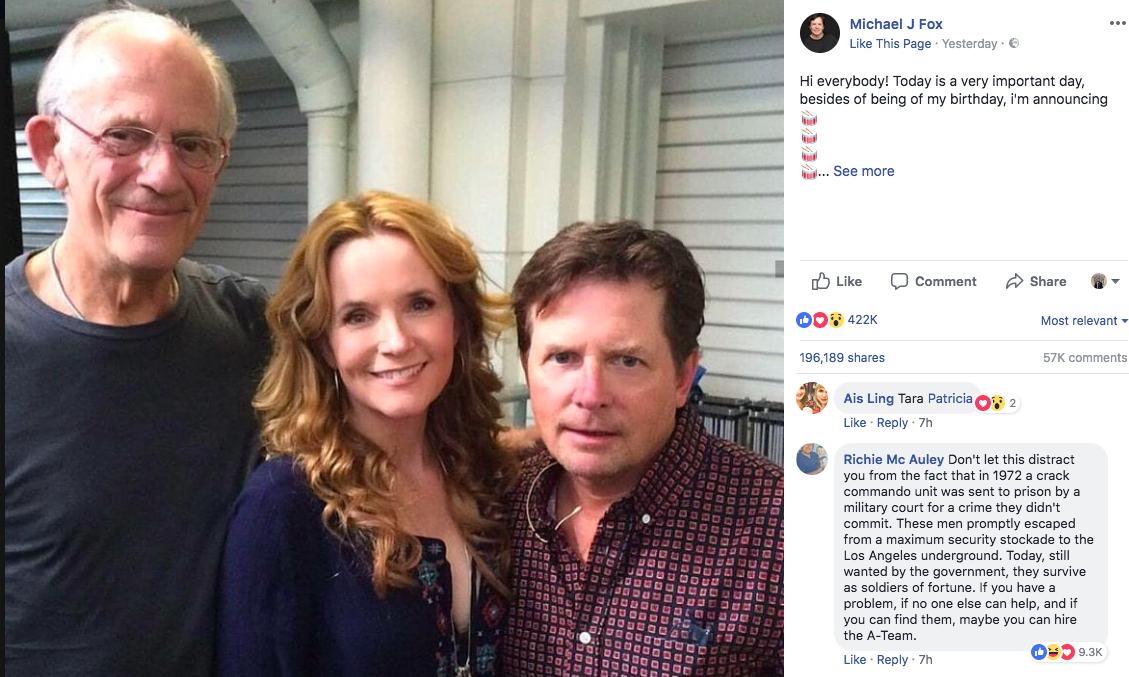Click Ais Ling's profile picture
This screenshot has width=1129, height=677.
812,398
